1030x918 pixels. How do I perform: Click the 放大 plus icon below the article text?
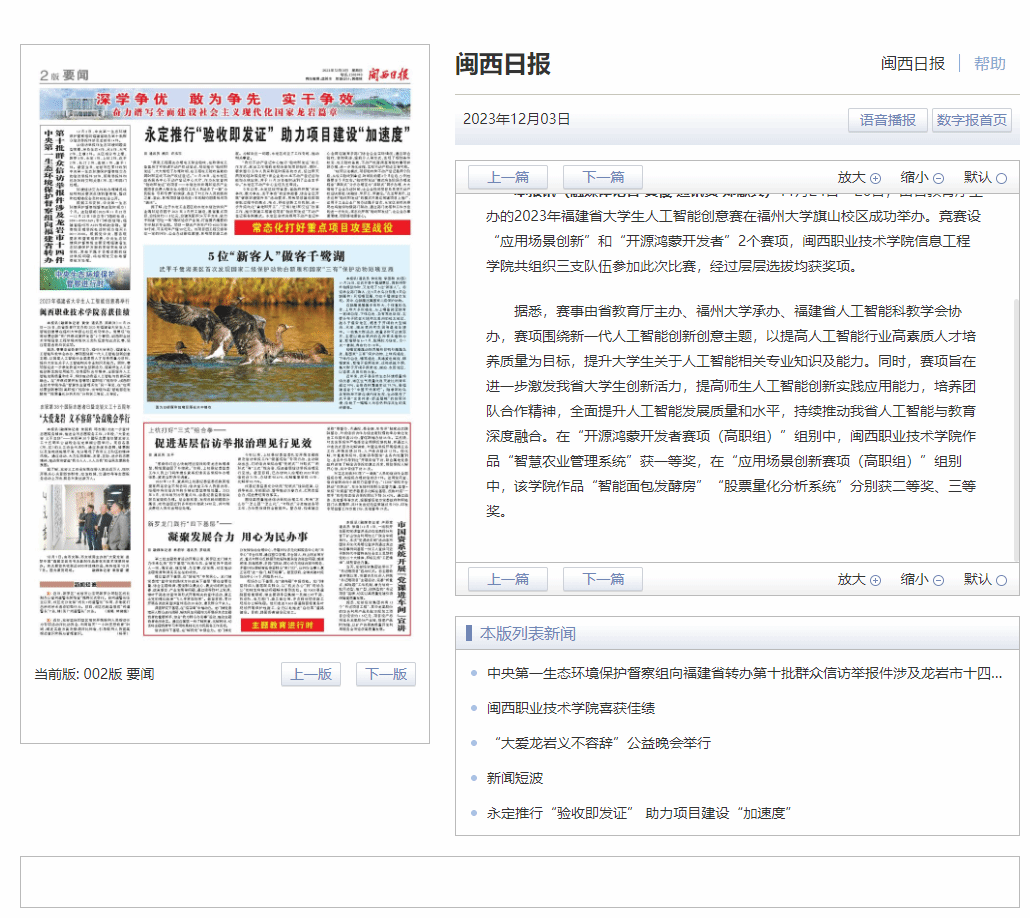point(875,580)
